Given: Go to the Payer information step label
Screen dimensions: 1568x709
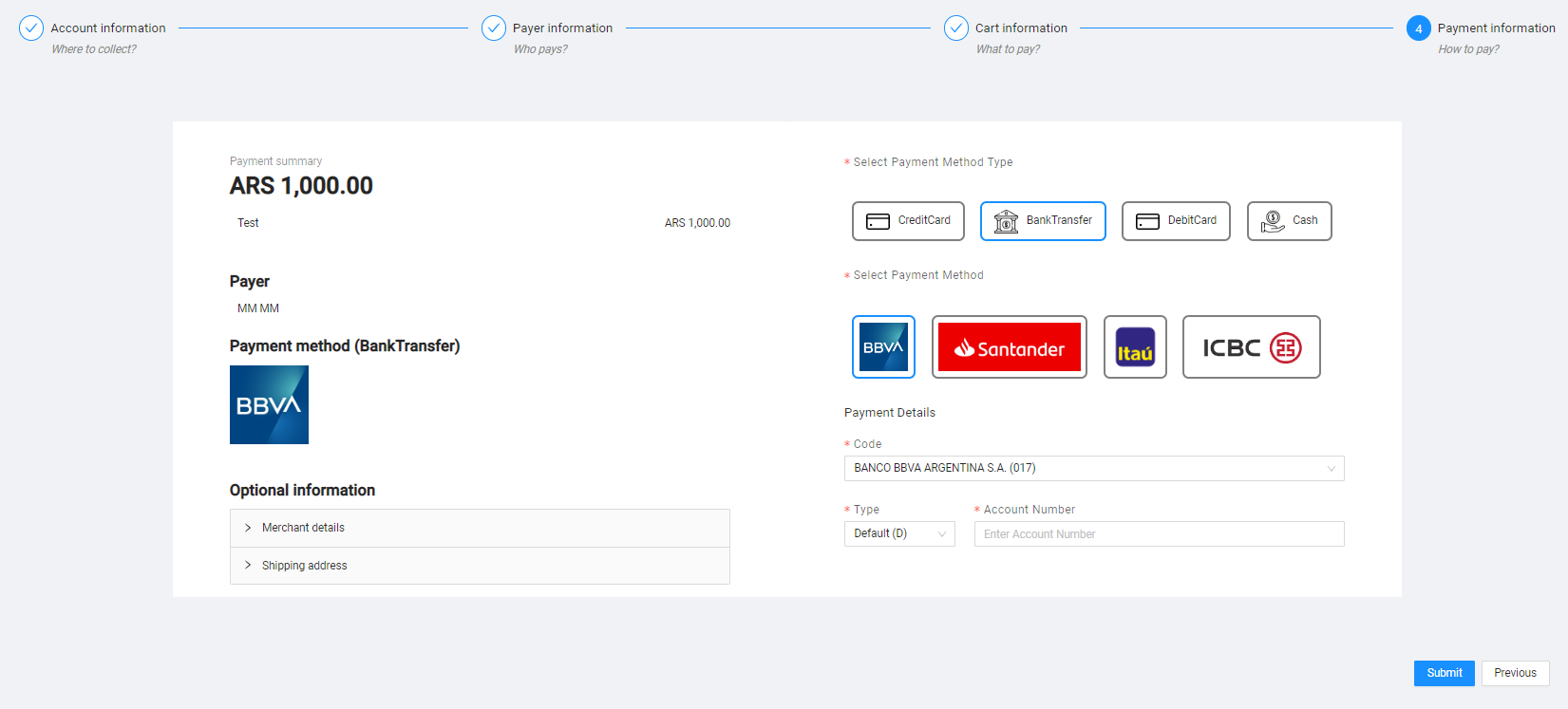Looking at the screenshot, I should (563, 28).
